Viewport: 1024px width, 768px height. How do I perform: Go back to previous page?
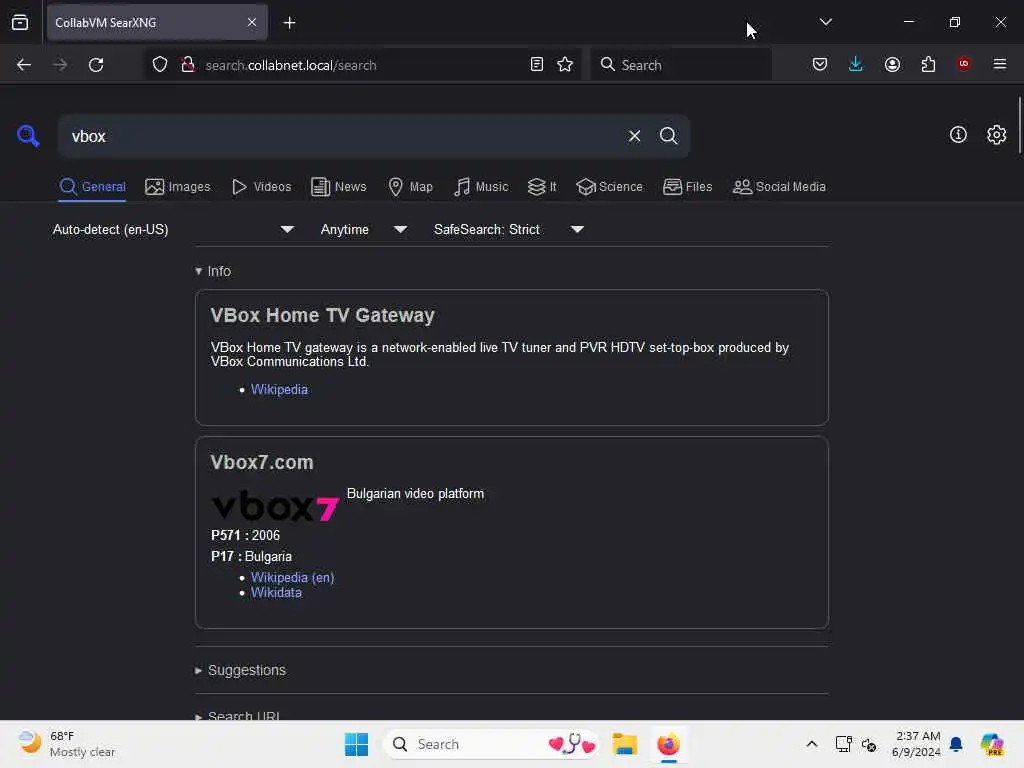click(24, 65)
